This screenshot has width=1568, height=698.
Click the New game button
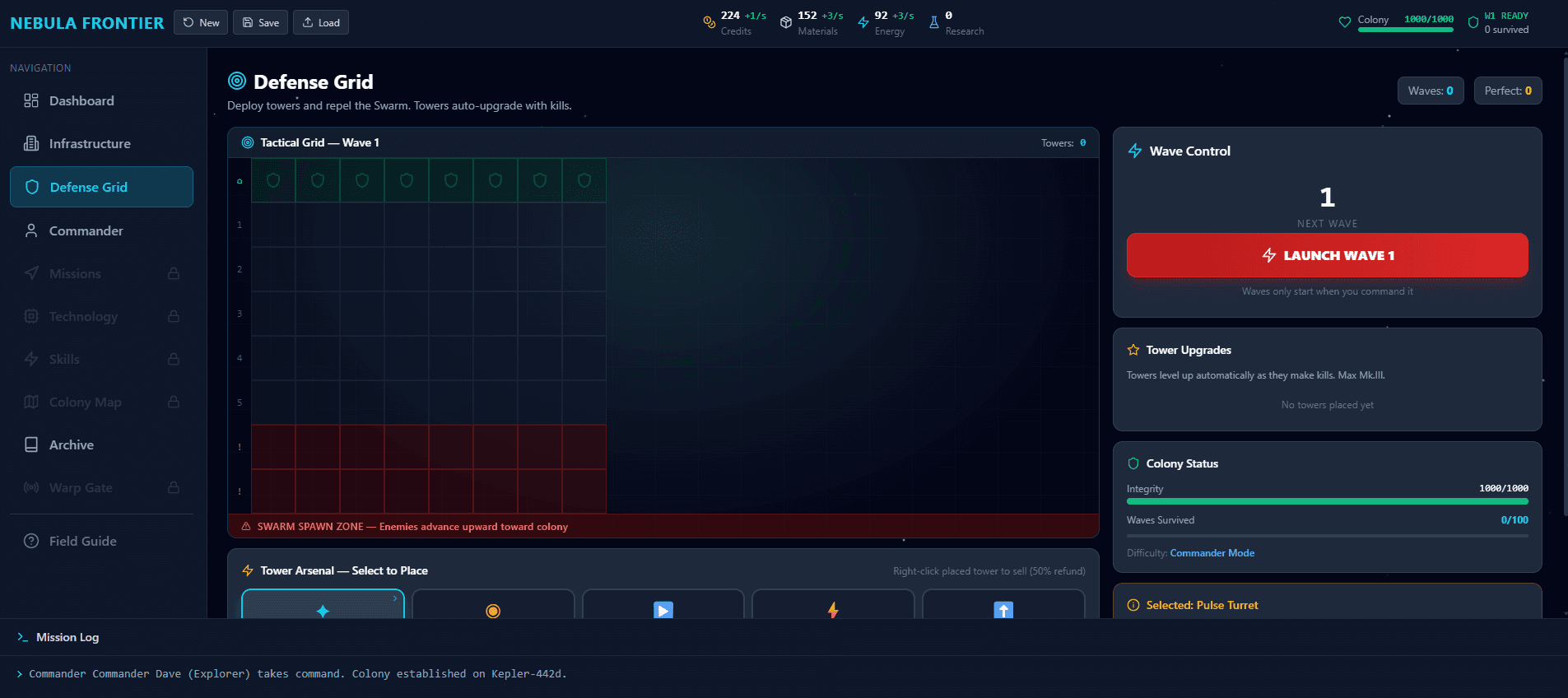pyautogui.click(x=201, y=22)
